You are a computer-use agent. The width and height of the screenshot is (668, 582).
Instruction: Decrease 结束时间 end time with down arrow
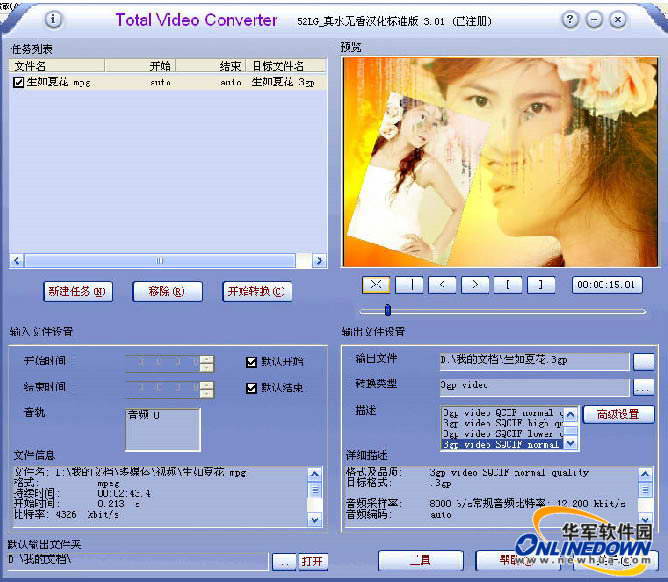pyautogui.click(x=207, y=393)
